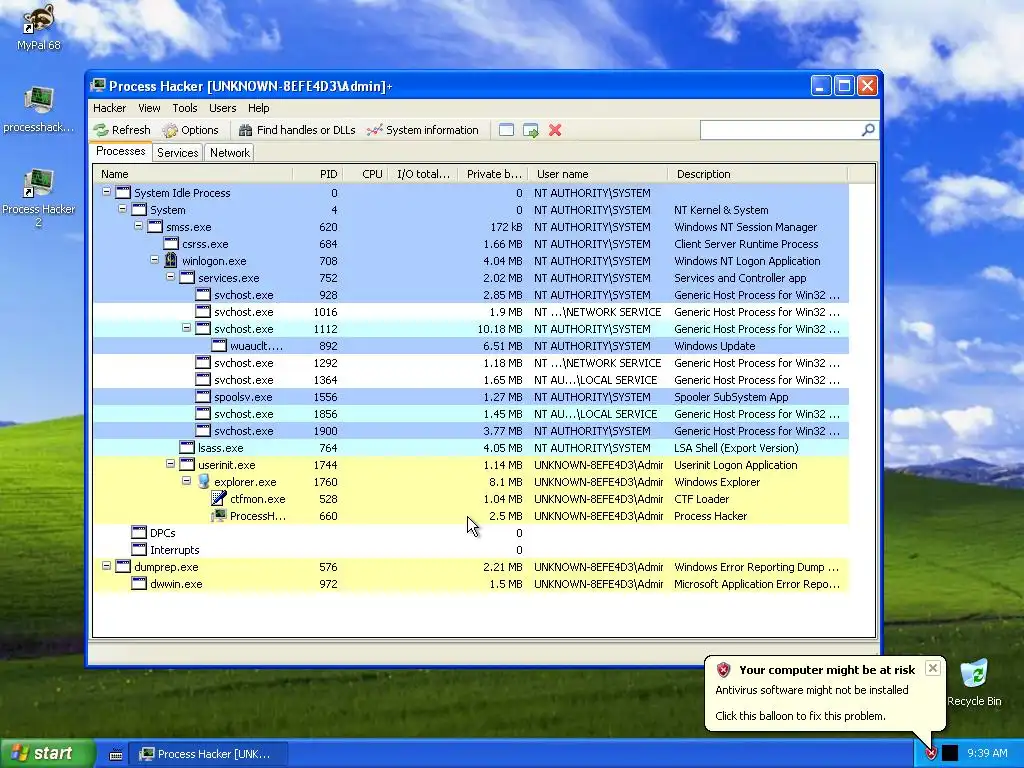Screen dimensions: 1024x768
Task: Sort by I/O total column header
Action: point(423,174)
